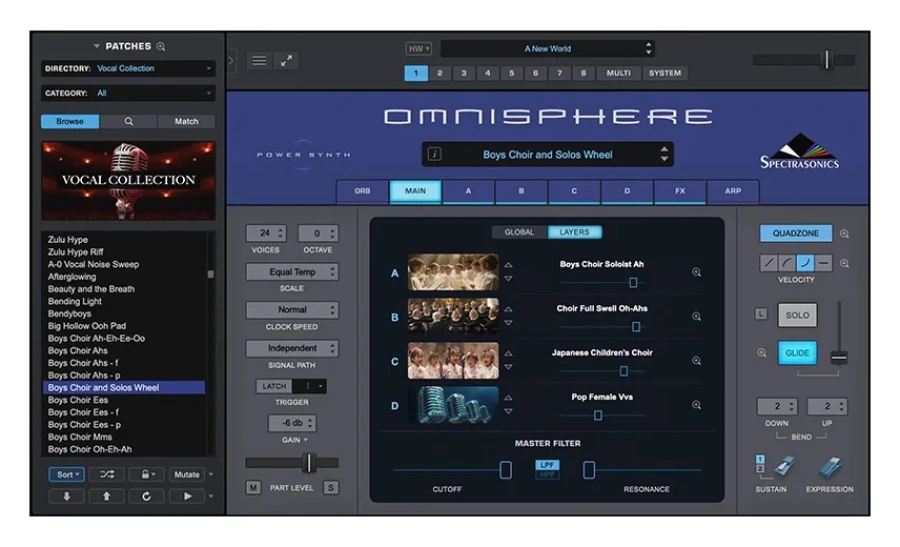Open the HW dropdown
900x547 pixels.
click(418, 49)
